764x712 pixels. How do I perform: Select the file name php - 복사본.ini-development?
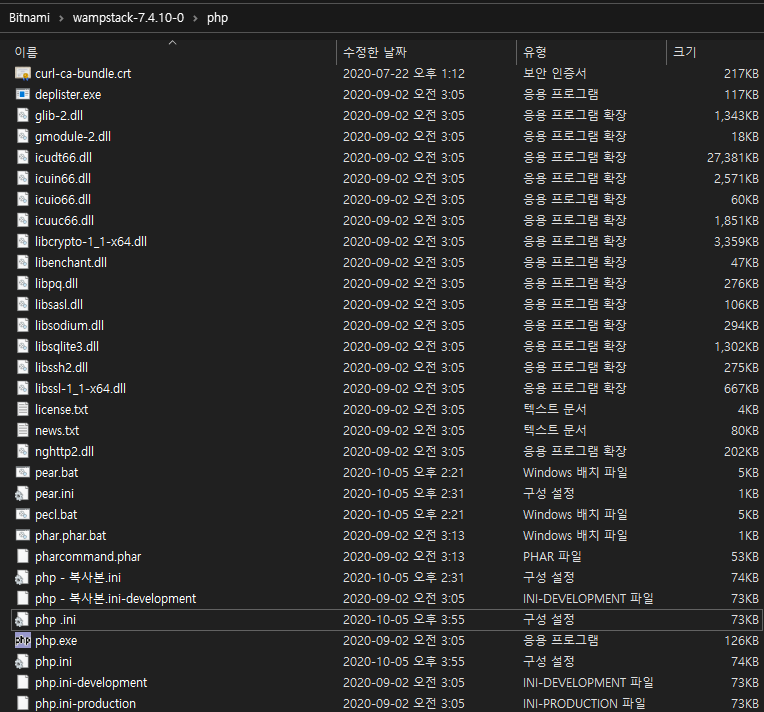coord(115,598)
